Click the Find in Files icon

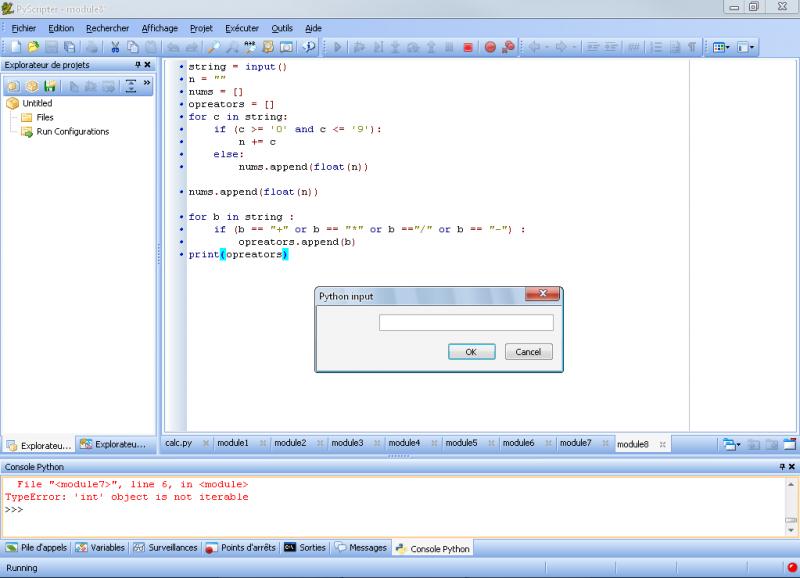(268, 47)
